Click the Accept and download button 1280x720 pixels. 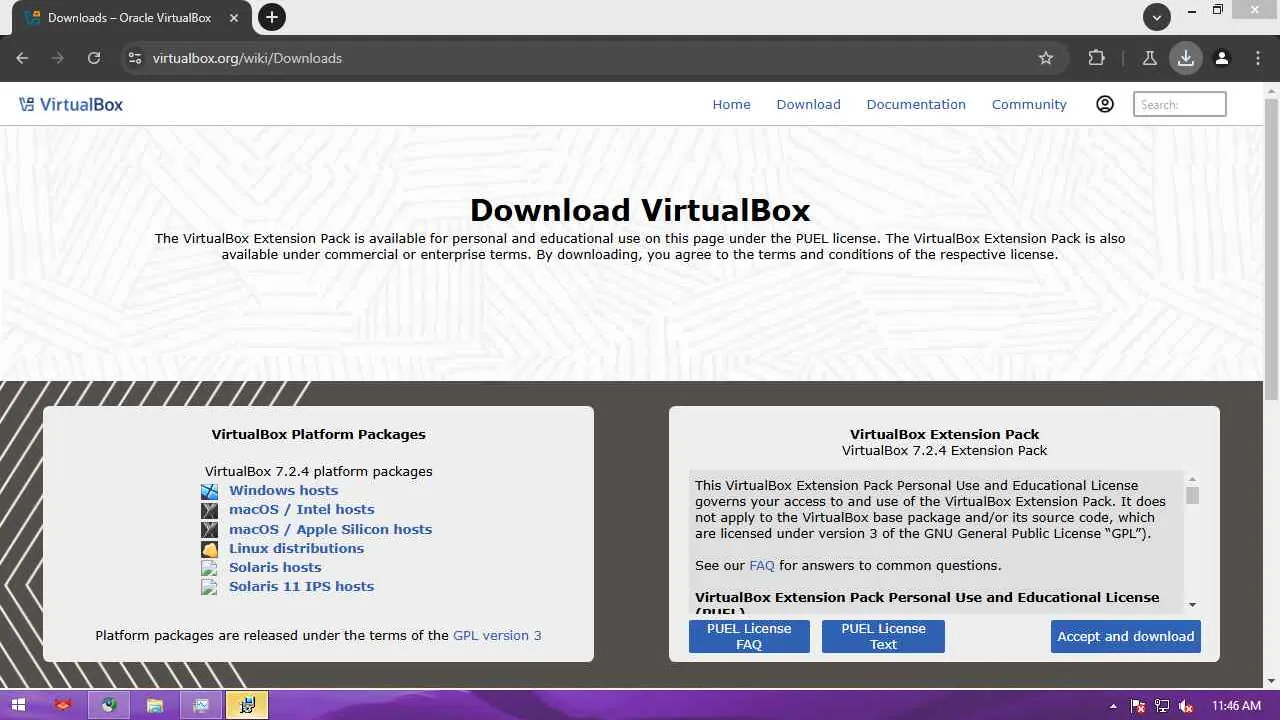pyautogui.click(x=1126, y=636)
